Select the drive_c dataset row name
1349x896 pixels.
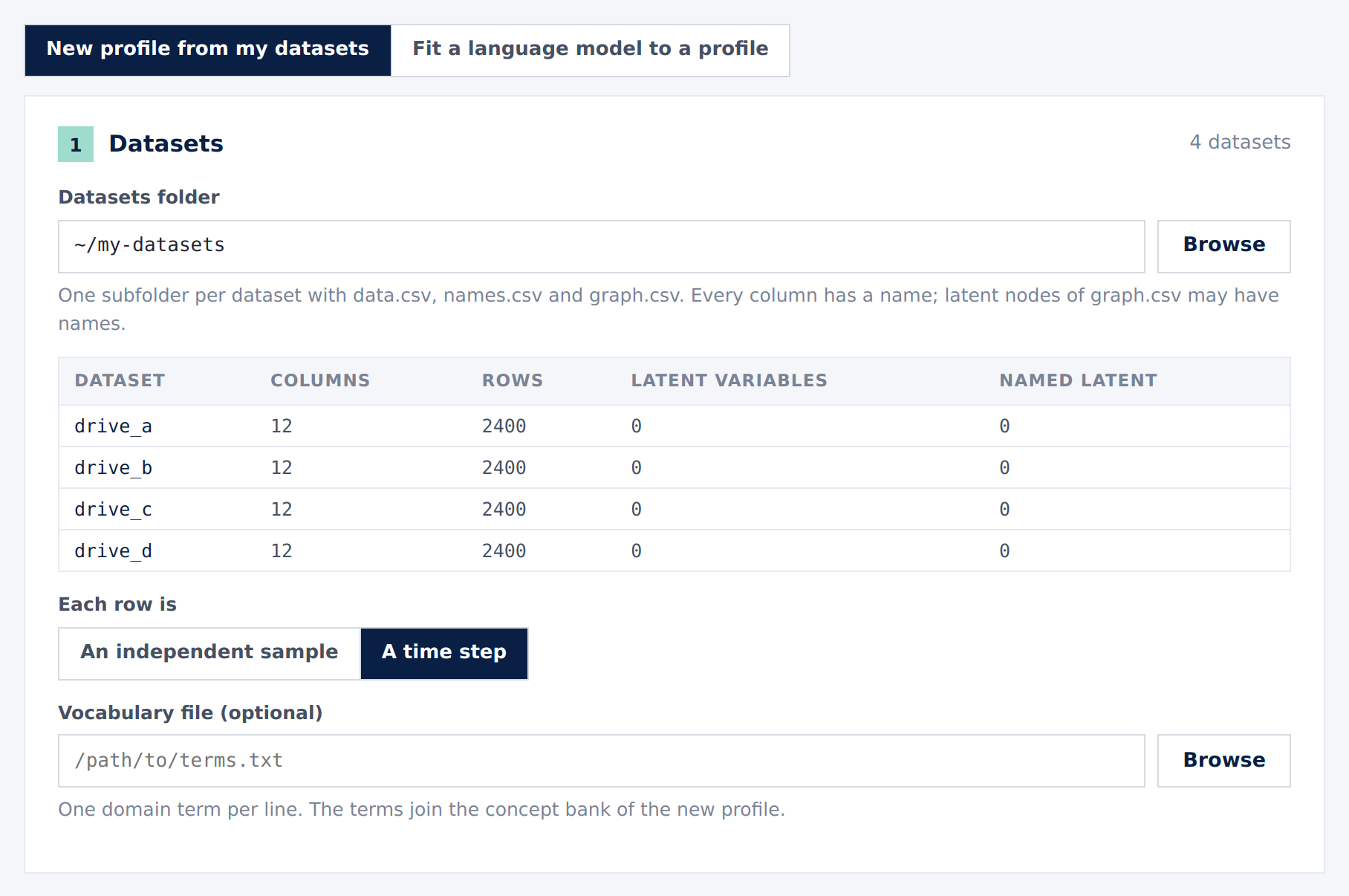[114, 510]
